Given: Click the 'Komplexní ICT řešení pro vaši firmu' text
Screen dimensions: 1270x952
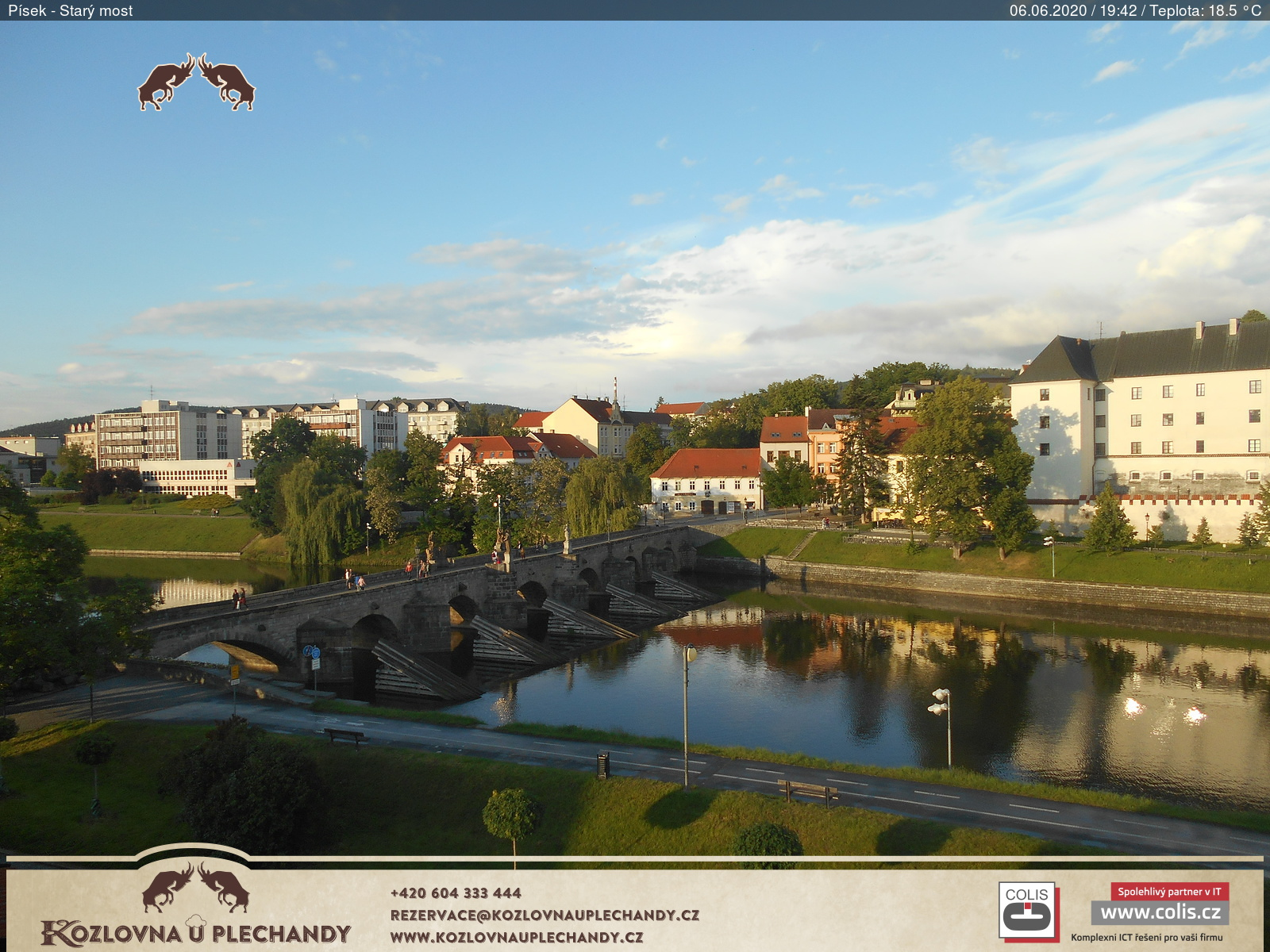Looking at the screenshot, I should point(1147,937).
